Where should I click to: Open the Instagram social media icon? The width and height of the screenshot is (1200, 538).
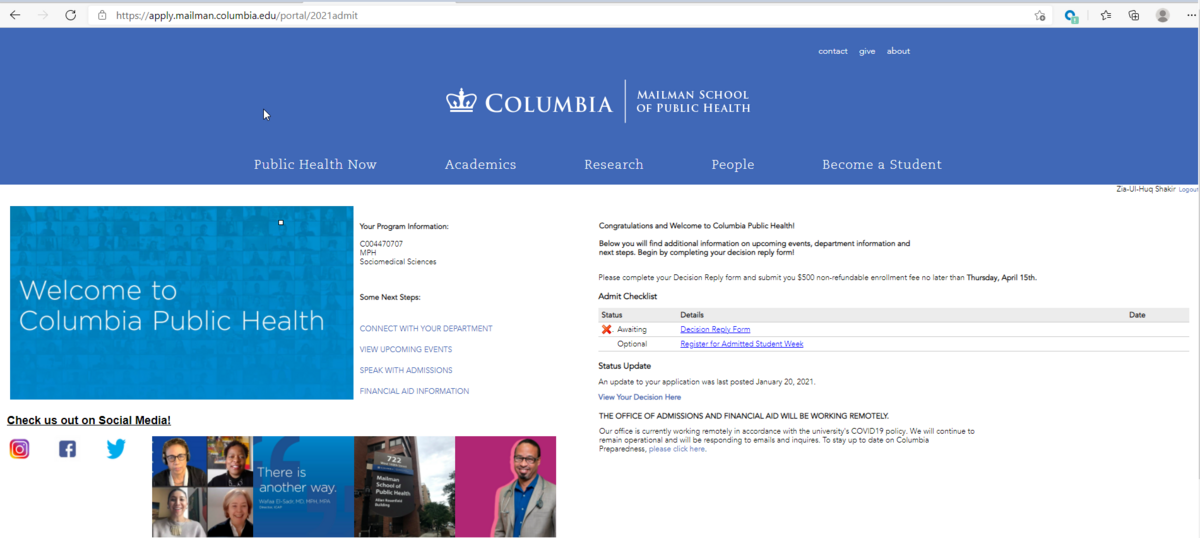click(19, 449)
